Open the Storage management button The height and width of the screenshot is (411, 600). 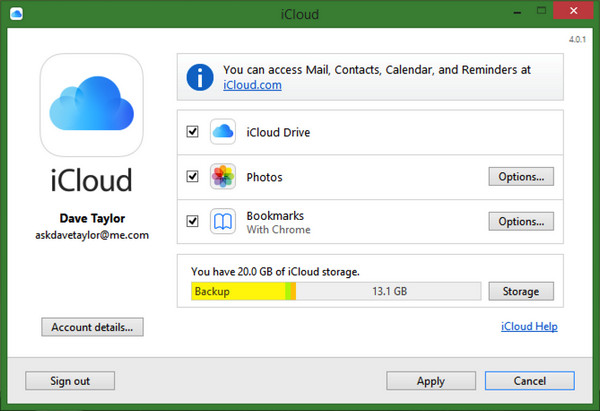[x=521, y=291]
